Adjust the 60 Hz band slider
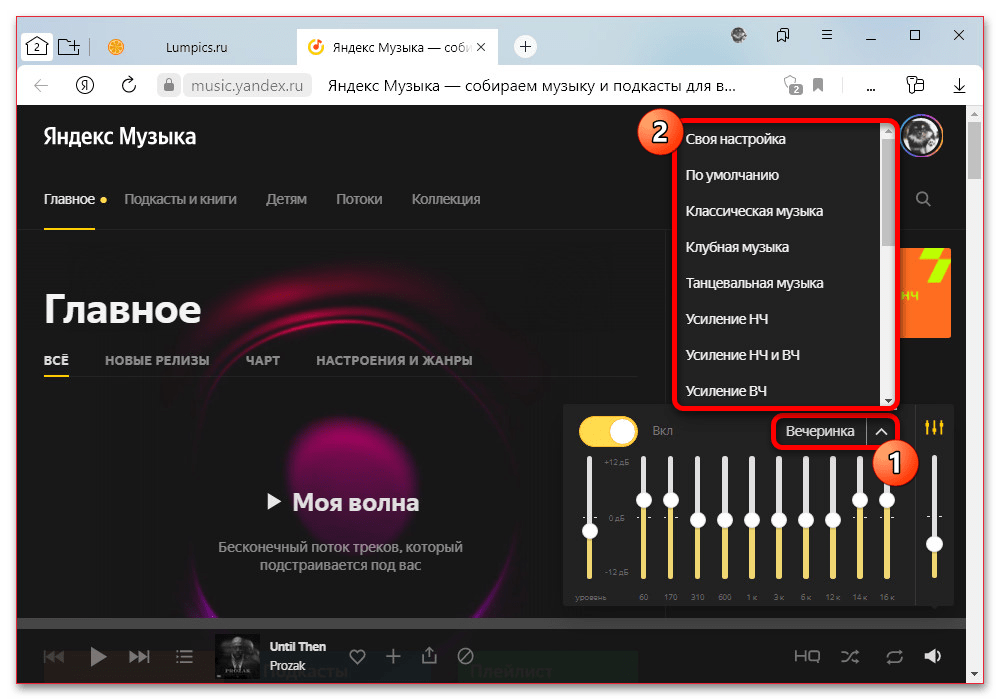The image size is (1000, 700). tap(643, 500)
